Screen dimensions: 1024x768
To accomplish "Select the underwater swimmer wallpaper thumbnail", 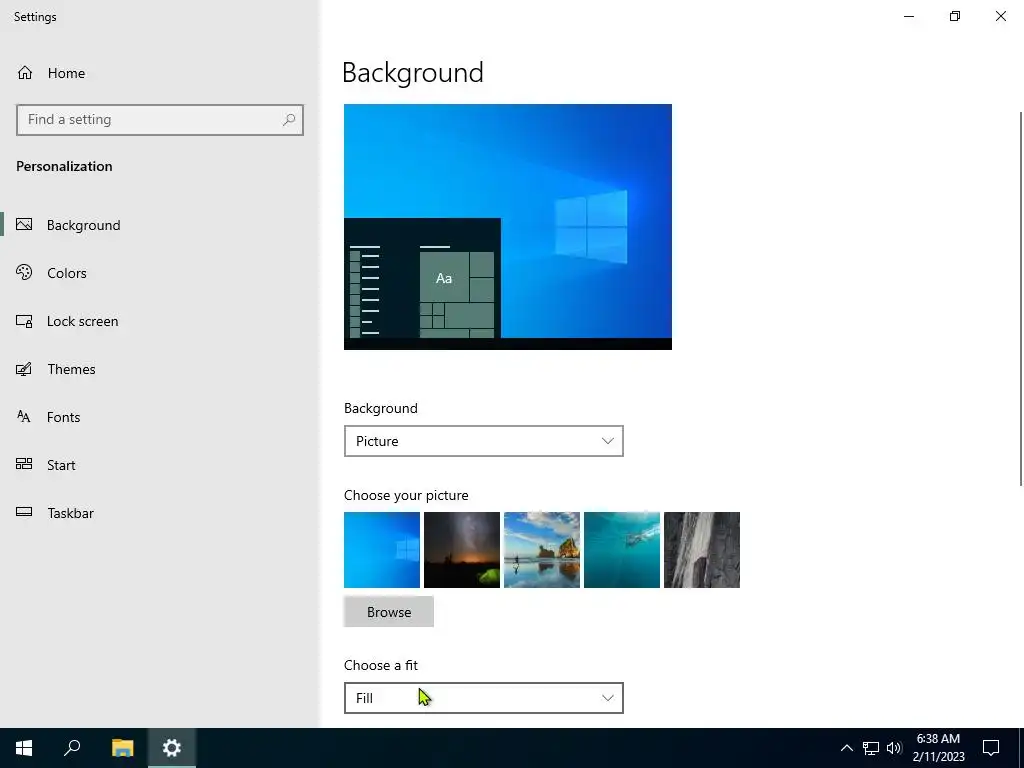I will tap(622, 550).
